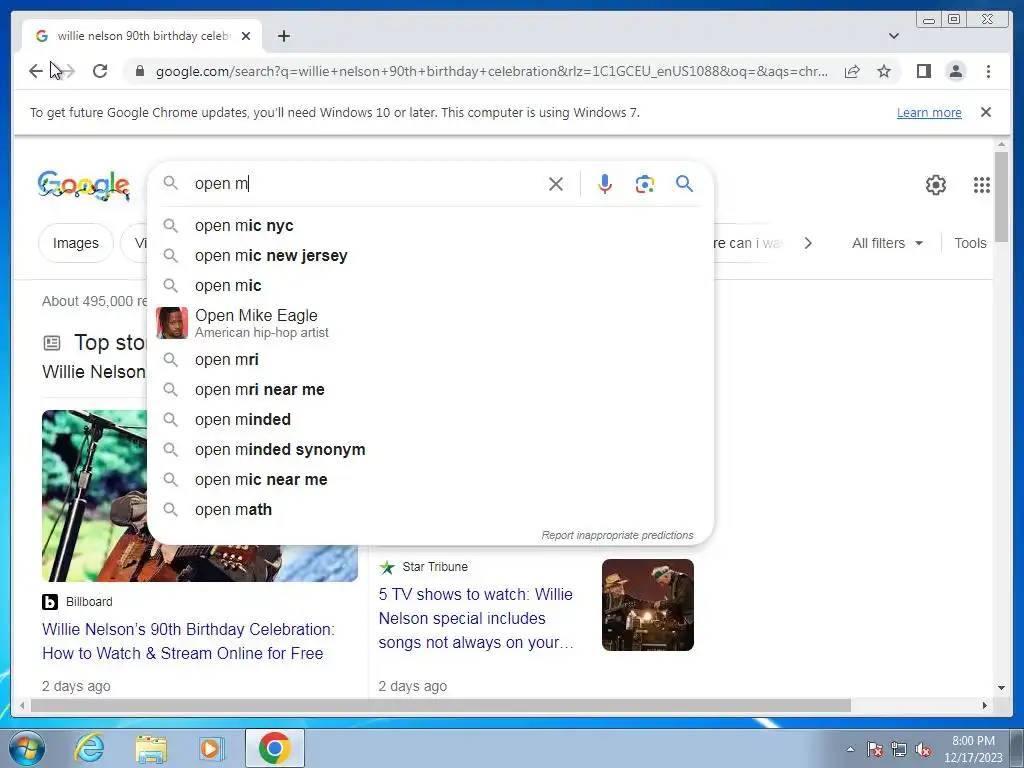Click Star Tribune article thumbnail image

pyautogui.click(x=648, y=605)
